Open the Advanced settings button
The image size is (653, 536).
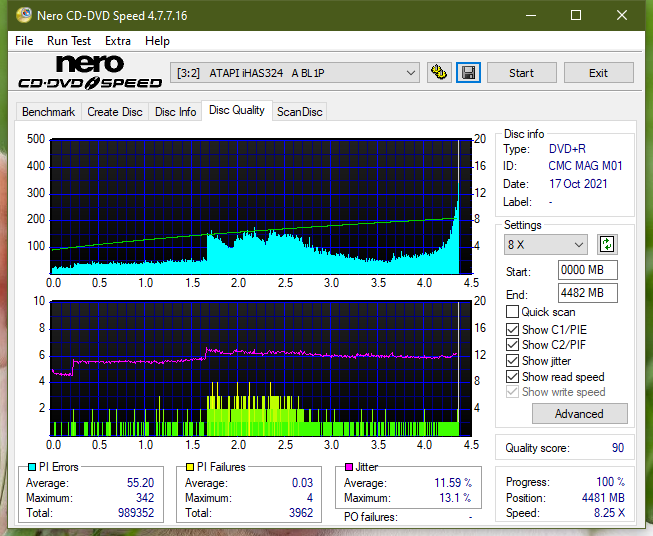579,414
